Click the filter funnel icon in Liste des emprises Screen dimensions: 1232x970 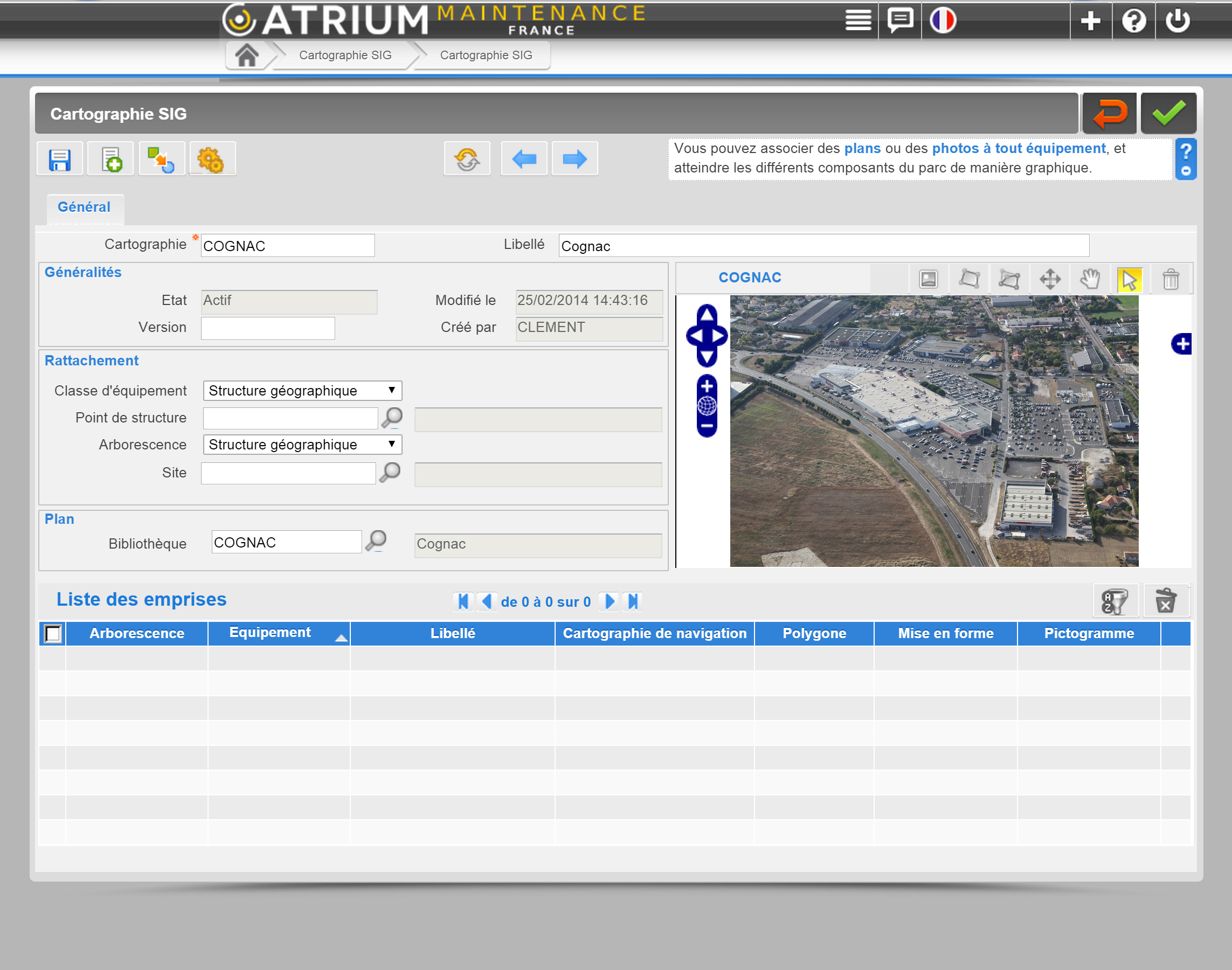pos(1115,601)
